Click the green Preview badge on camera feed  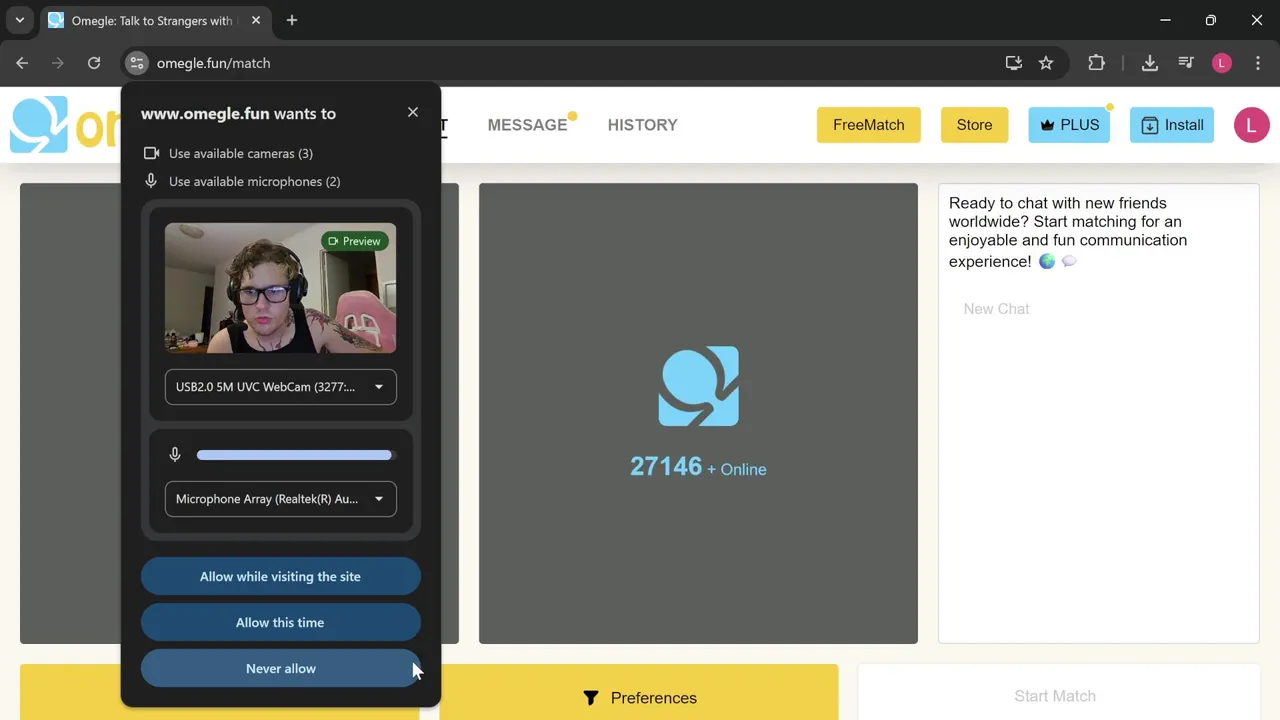(x=355, y=241)
